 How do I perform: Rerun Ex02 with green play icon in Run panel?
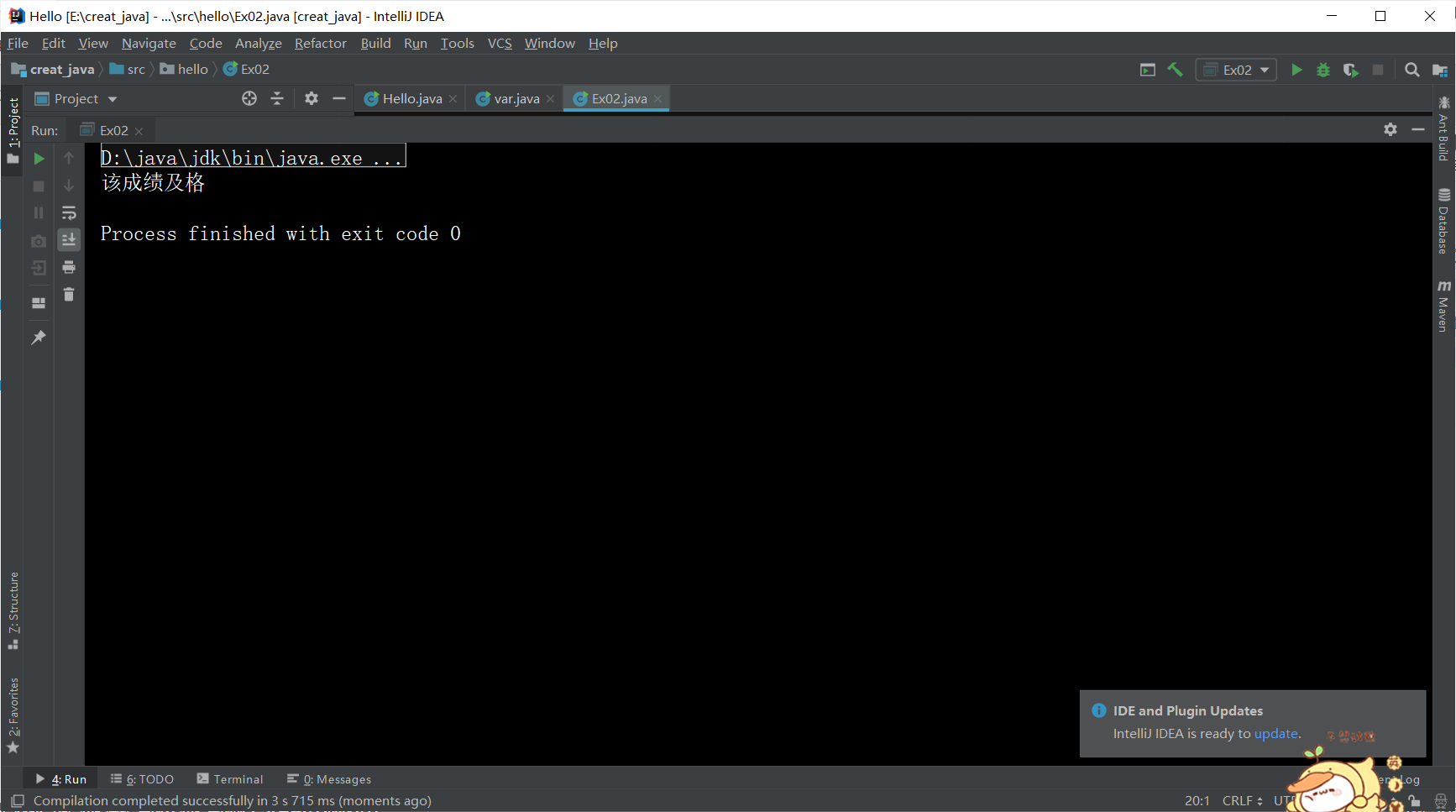pyautogui.click(x=39, y=159)
